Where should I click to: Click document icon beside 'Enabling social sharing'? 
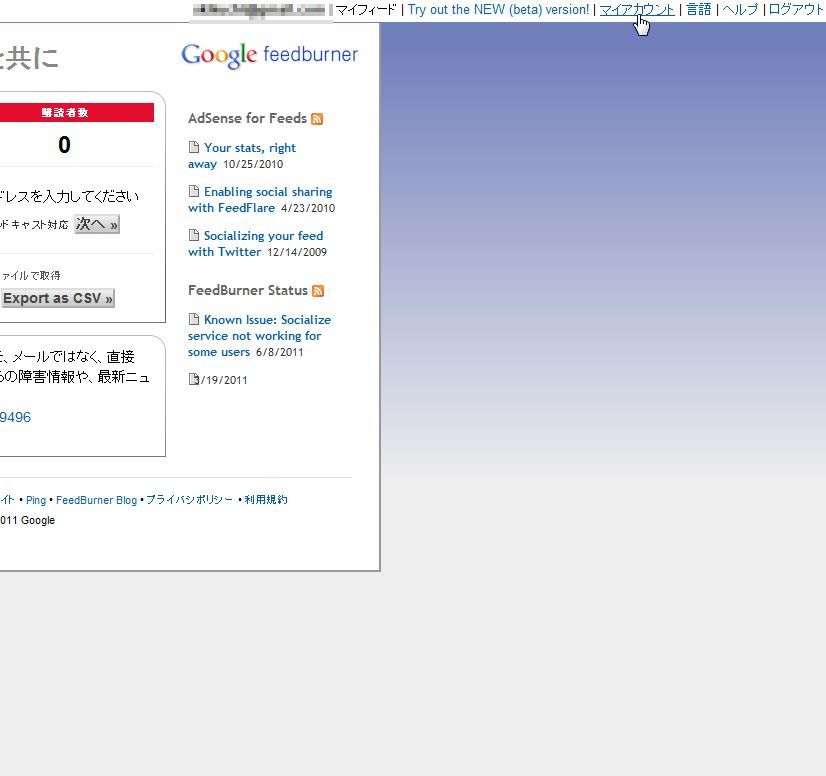click(x=194, y=191)
